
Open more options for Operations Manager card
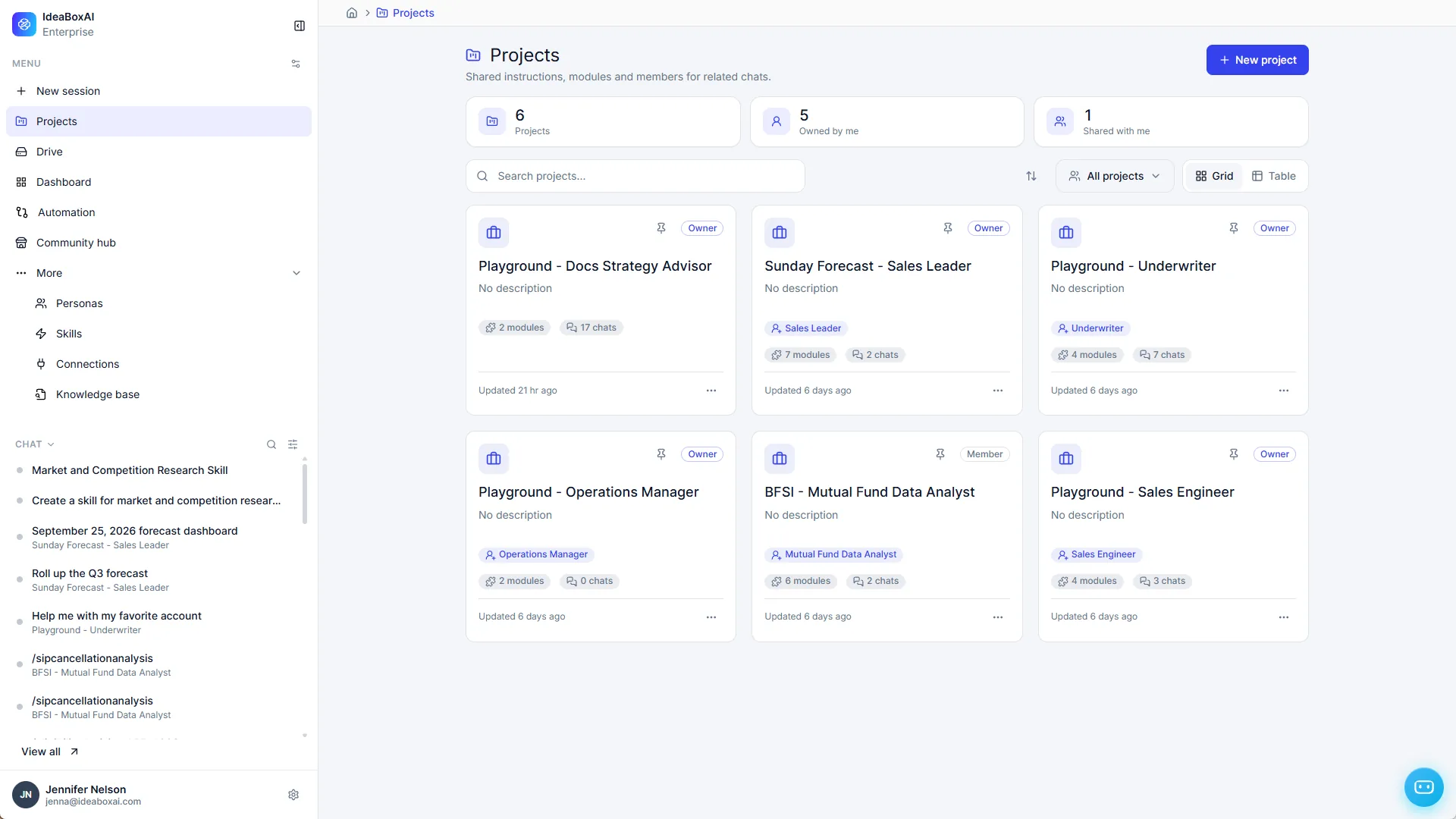[711, 617]
